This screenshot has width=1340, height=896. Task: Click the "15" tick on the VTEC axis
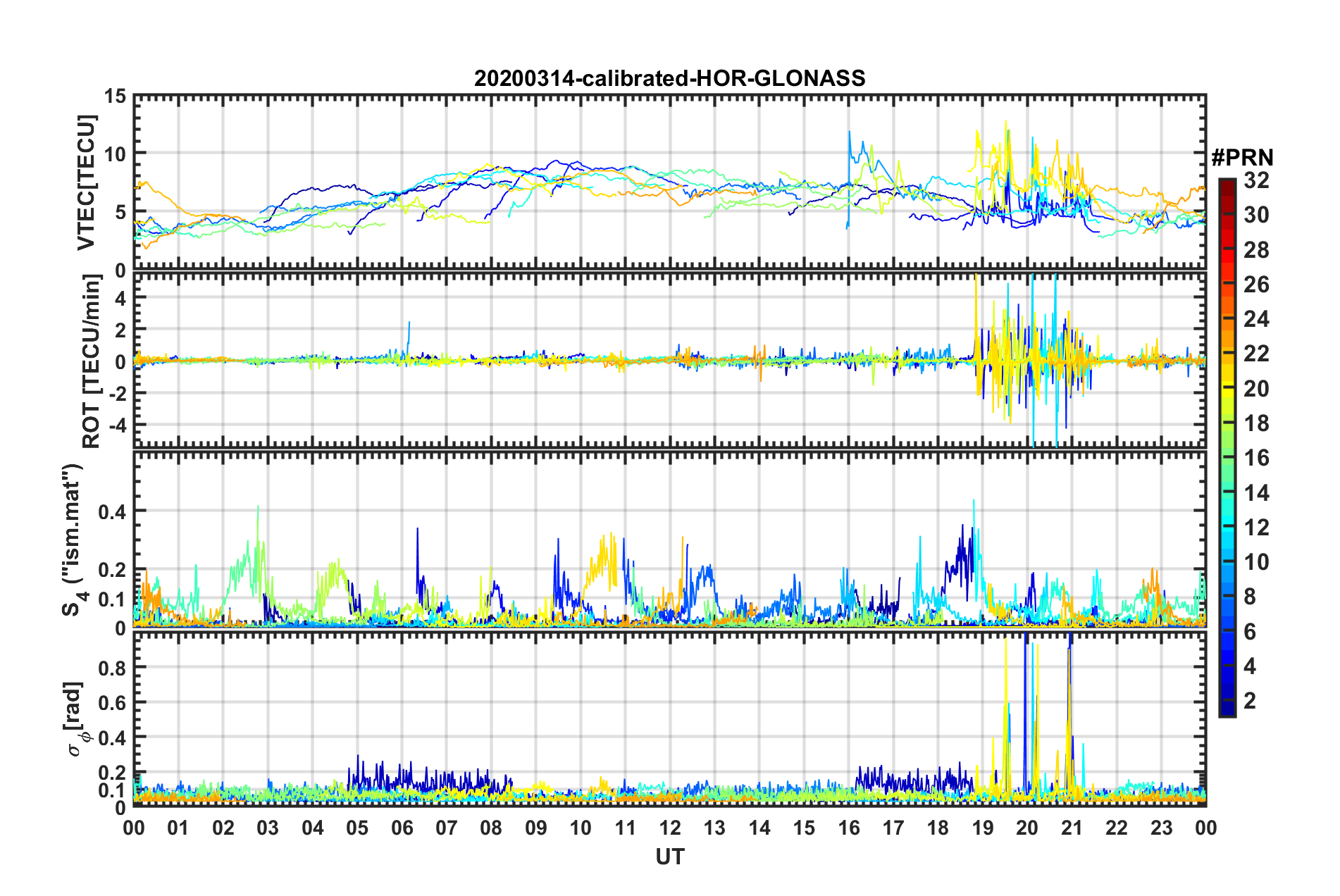tap(116, 96)
